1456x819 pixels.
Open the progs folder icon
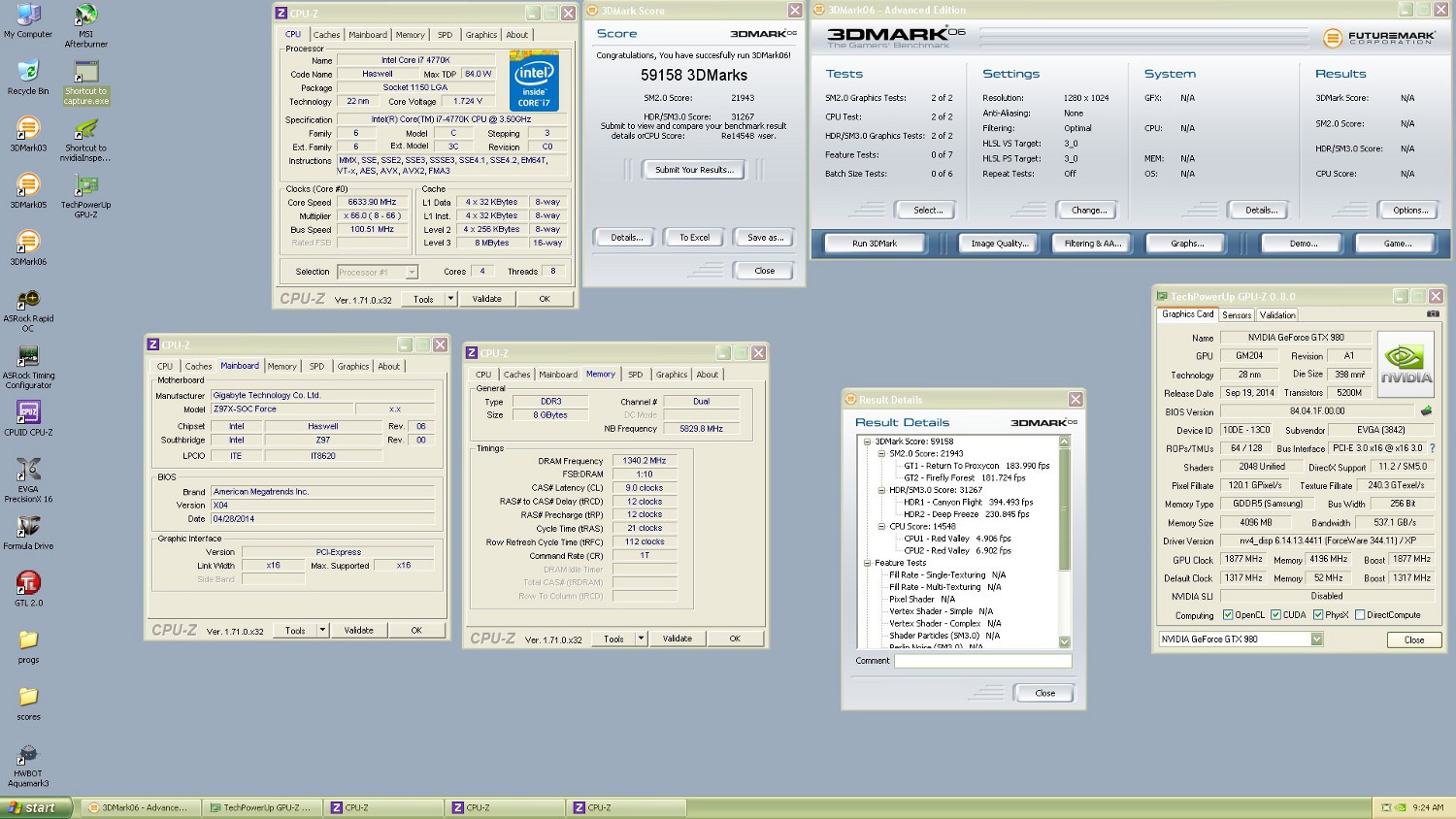[x=28, y=646]
